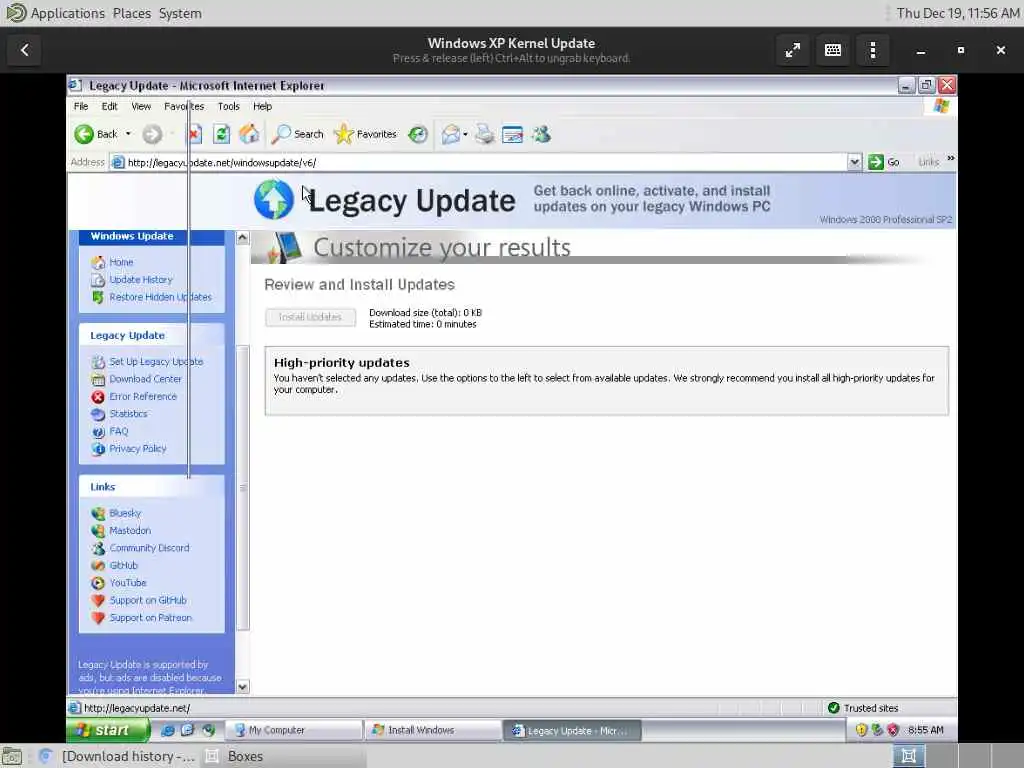Open Restore Hidden Updates link
Screen dimensions: 1024x768
[161, 297]
